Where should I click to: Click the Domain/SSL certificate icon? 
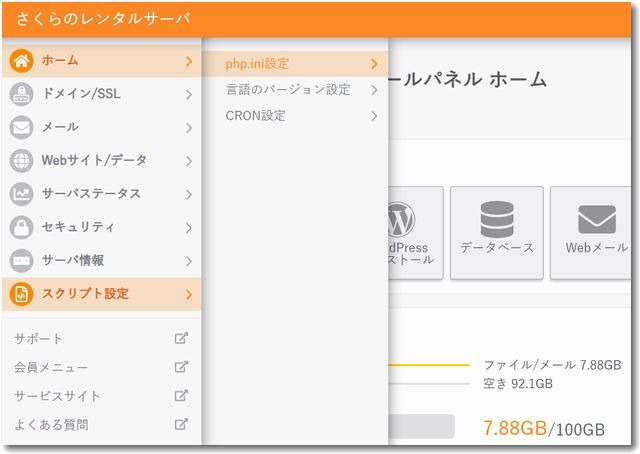[21, 94]
